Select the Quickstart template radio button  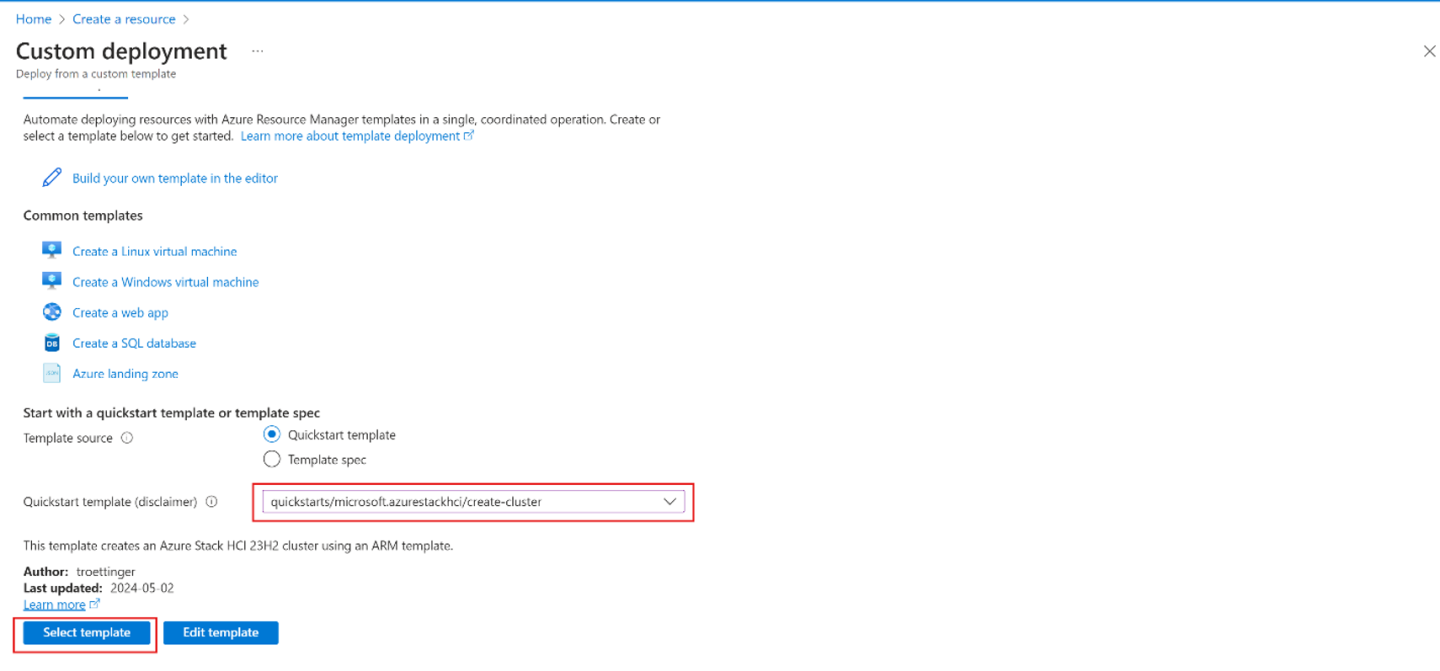(271, 435)
